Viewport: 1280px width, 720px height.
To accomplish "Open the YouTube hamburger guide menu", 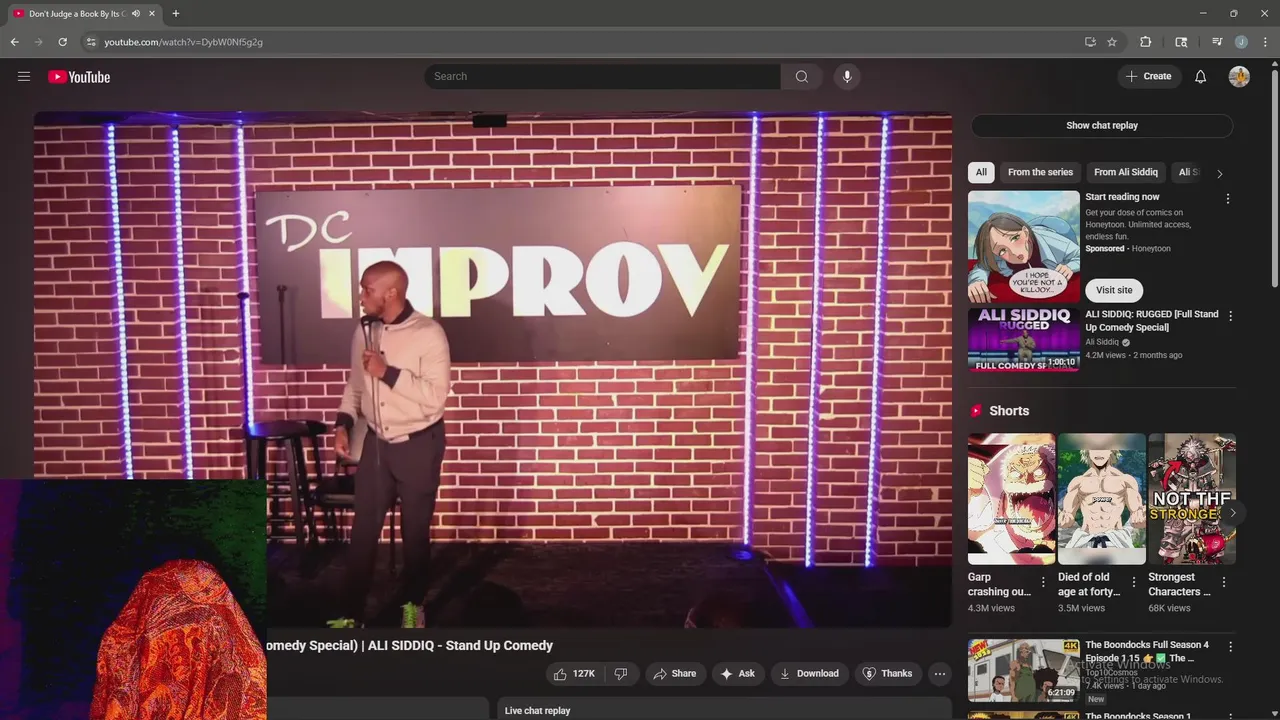I will 24,77.
